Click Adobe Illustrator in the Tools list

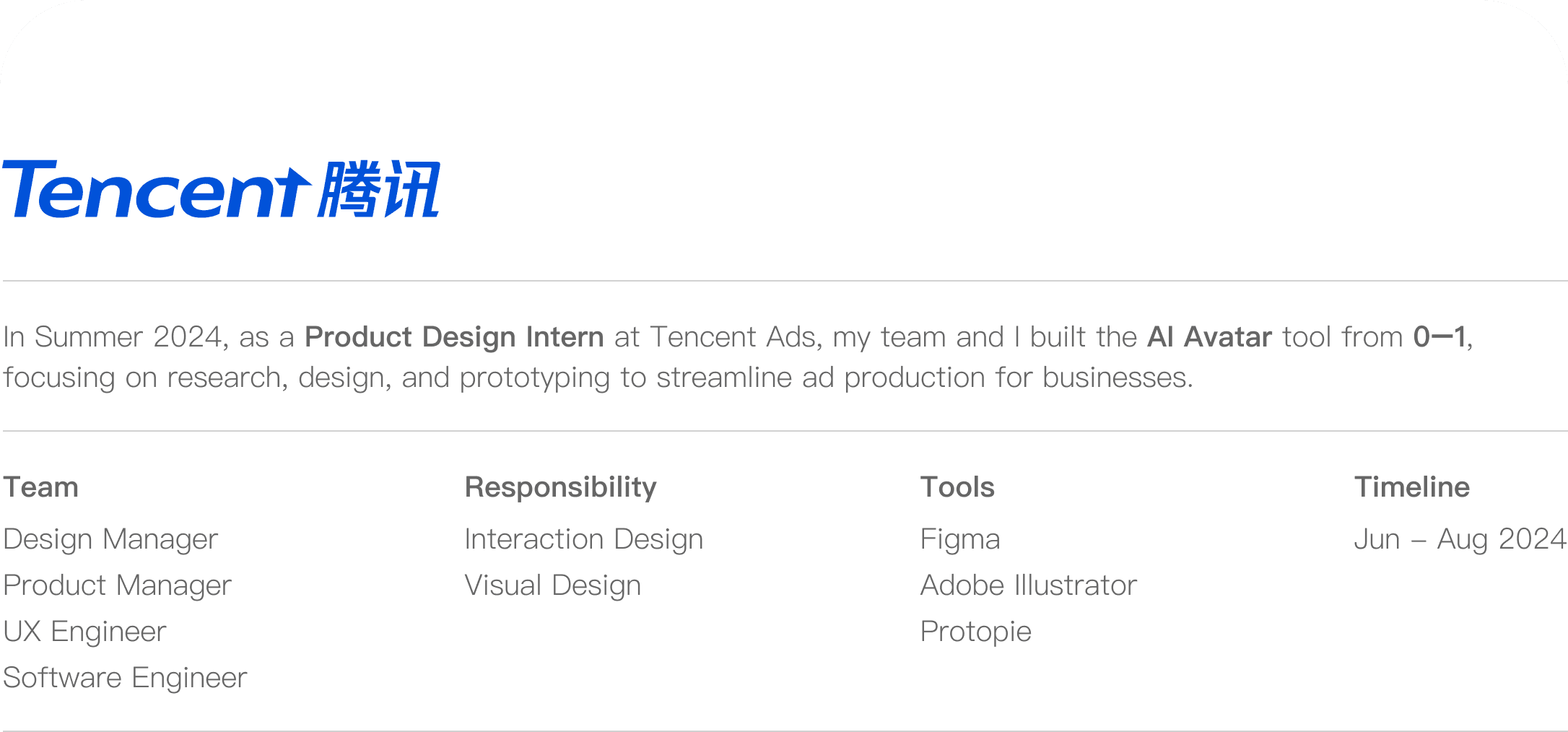click(1029, 585)
